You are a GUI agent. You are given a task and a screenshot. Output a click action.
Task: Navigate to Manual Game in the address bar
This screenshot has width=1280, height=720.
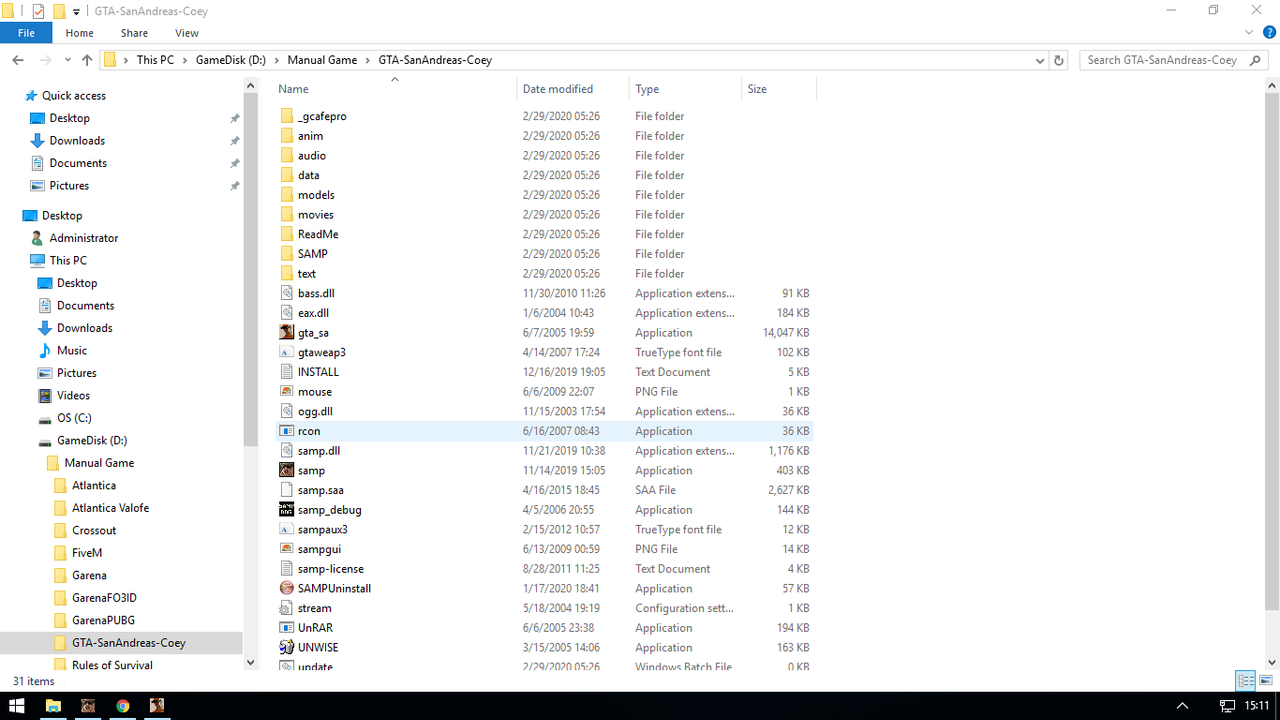(322, 60)
